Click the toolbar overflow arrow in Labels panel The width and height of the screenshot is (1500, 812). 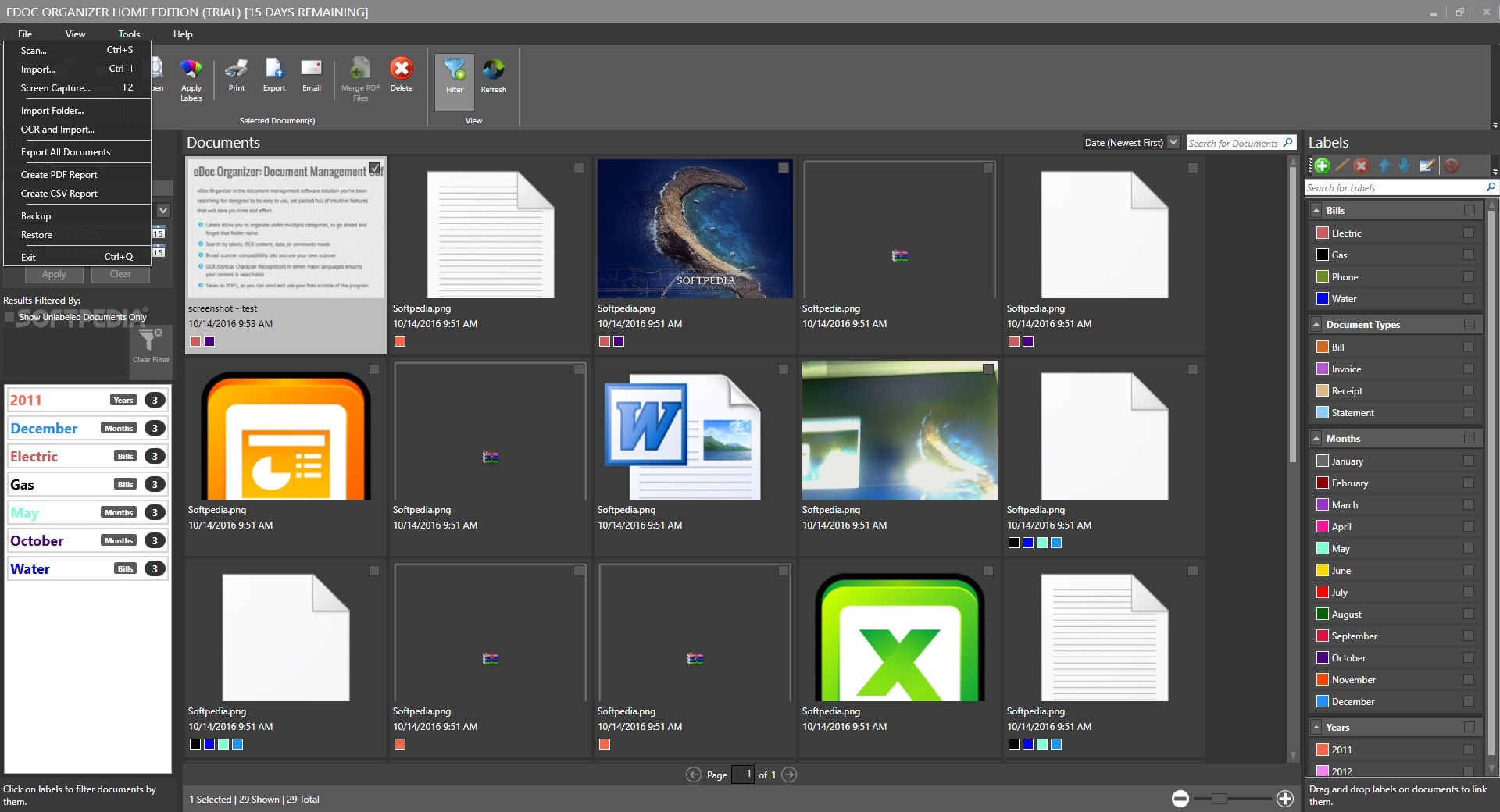(1495, 171)
